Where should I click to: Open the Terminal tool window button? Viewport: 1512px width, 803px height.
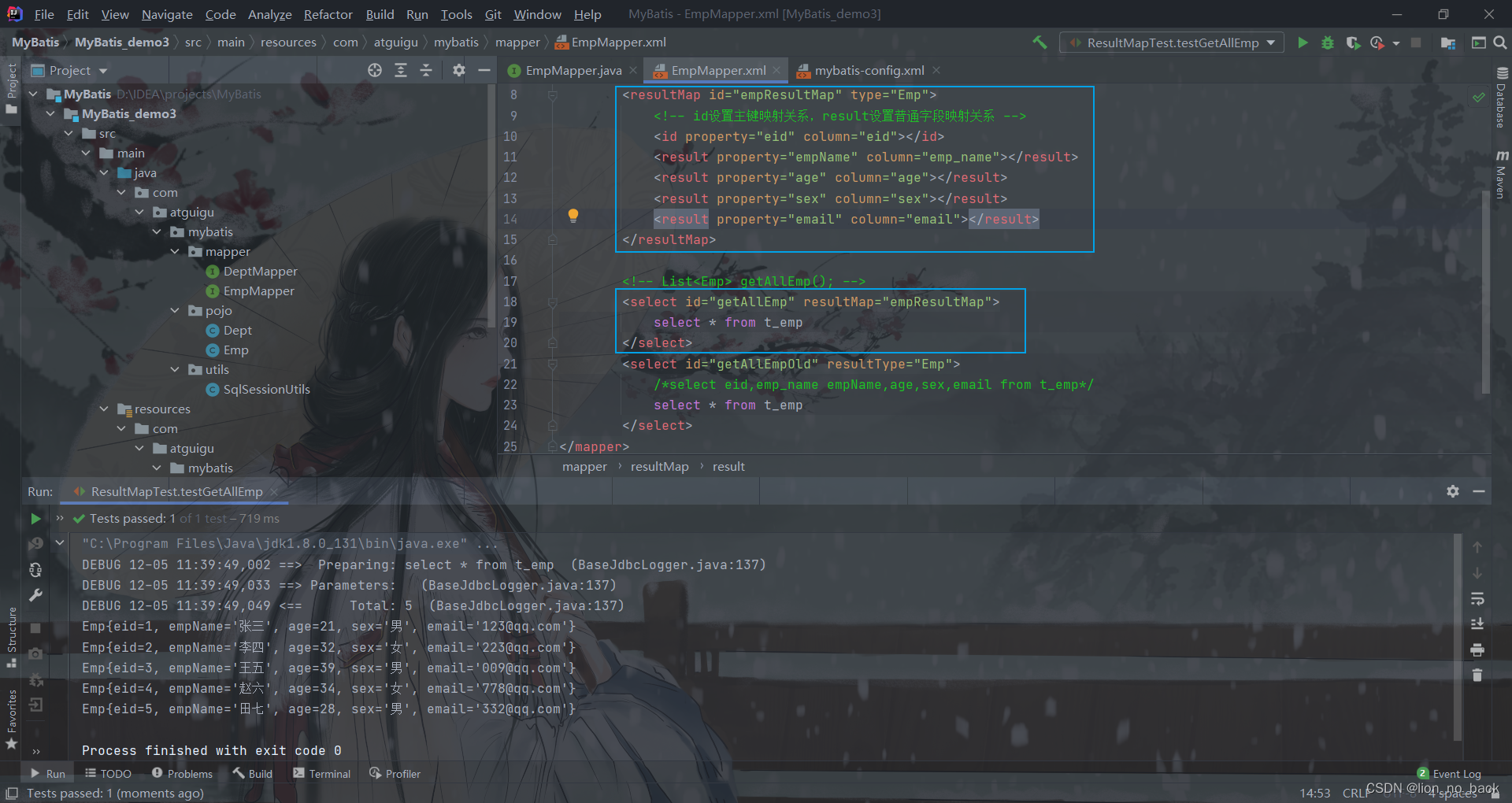pyautogui.click(x=322, y=774)
